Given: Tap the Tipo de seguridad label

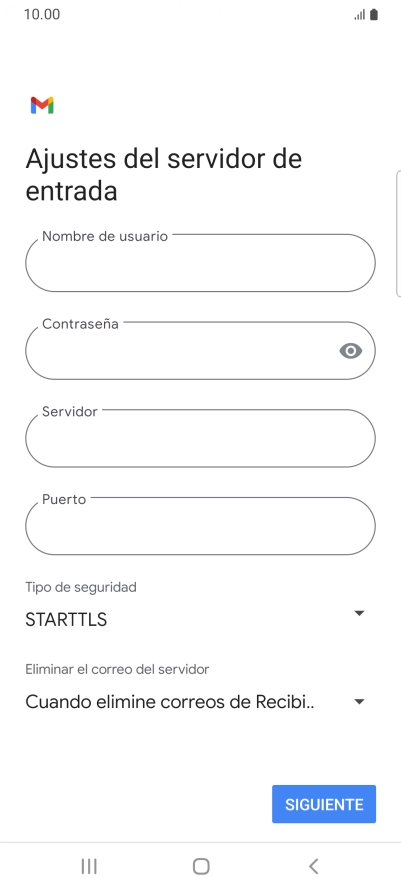Looking at the screenshot, I should click(81, 587).
